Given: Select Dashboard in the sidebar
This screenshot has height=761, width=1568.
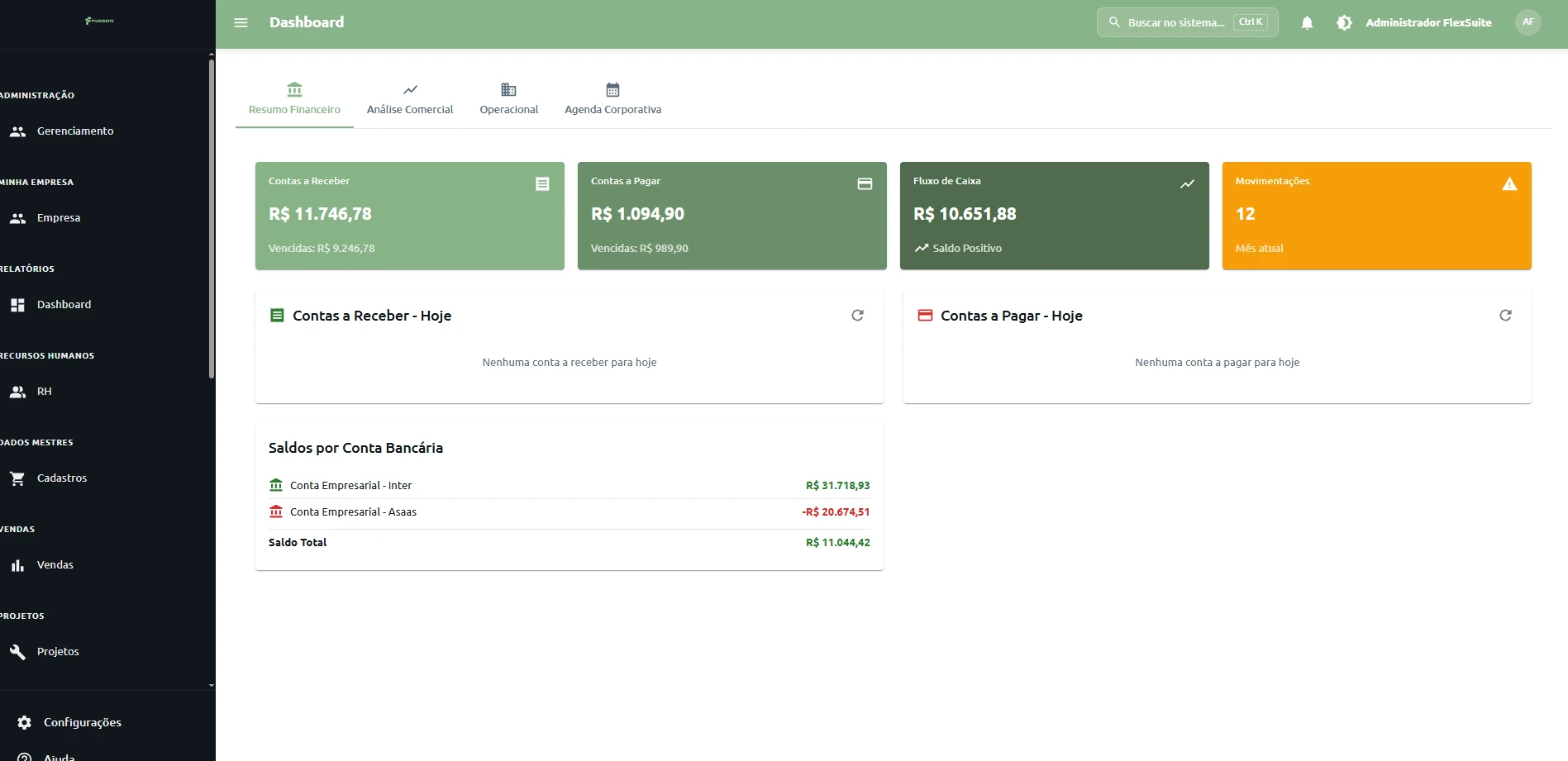Looking at the screenshot, I should (103, 304).
